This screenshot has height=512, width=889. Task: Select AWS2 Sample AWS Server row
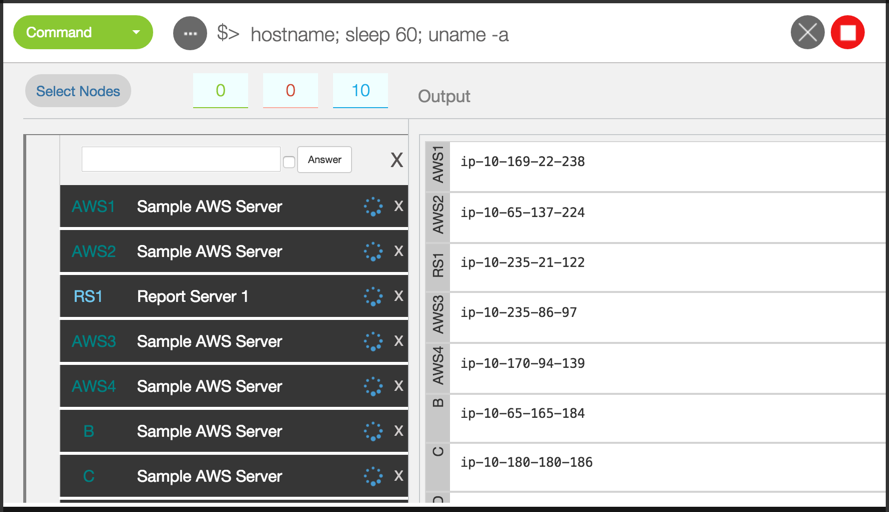(x=234, y=251)
